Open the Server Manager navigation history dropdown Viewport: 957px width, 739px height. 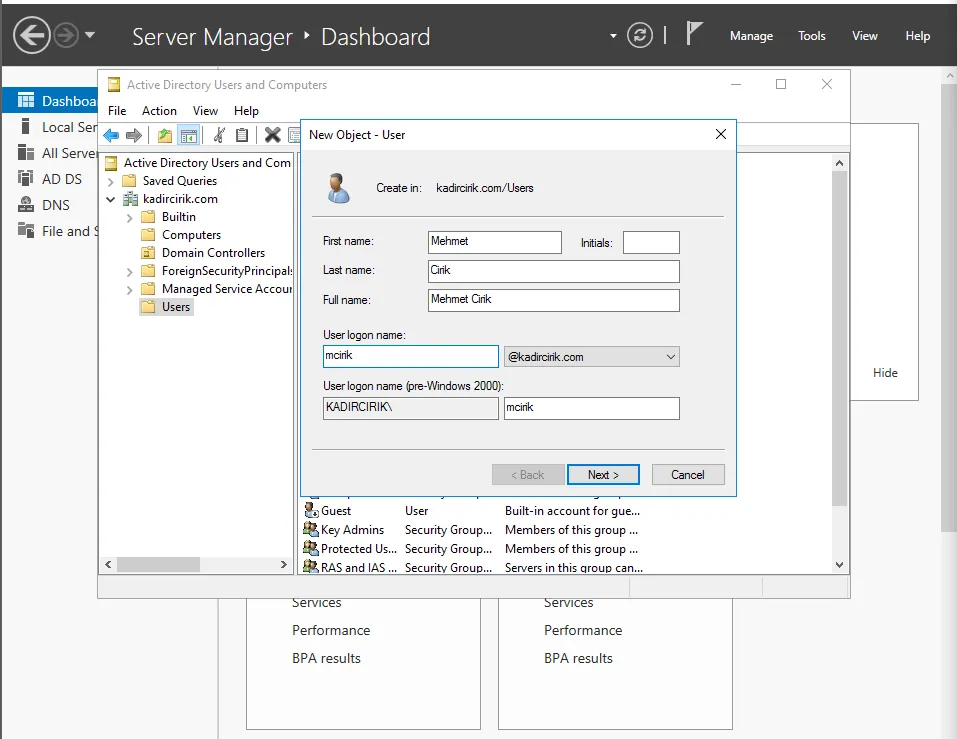point(90,35)
